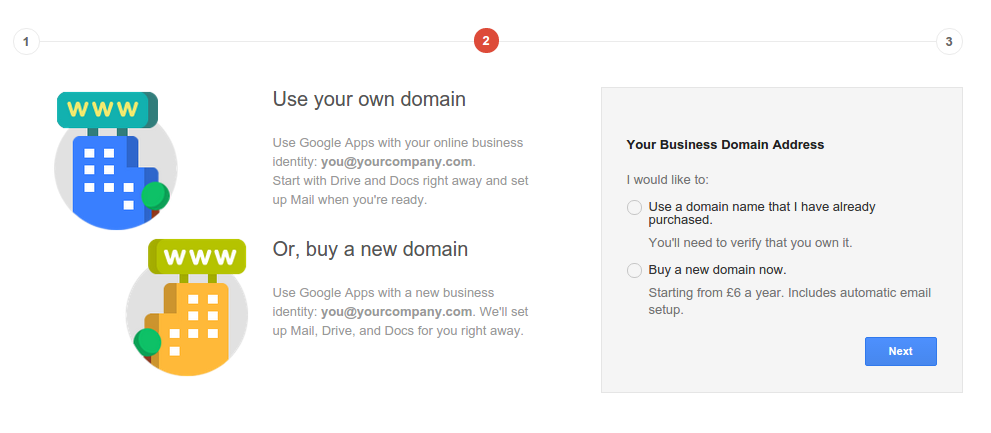Select the Buy a new domain radio
Screen dimensions: 991x433
(x=635, y=271)
